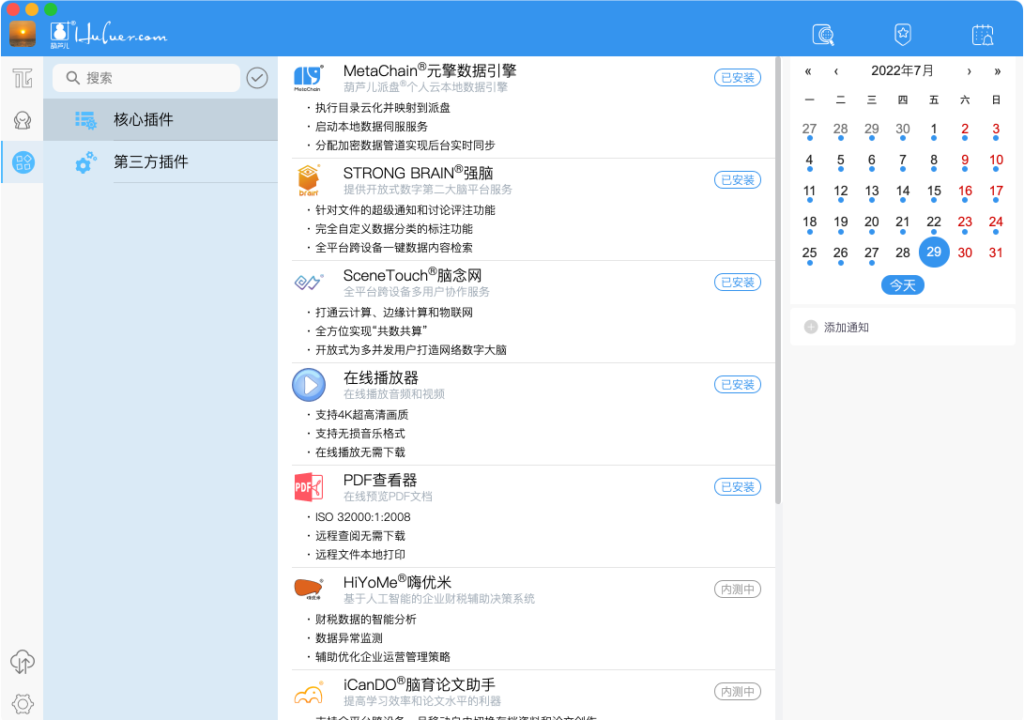This screenshot has width=1024, height=720.
Task: Select the 核心插件 category
Action: pos(161,120)
